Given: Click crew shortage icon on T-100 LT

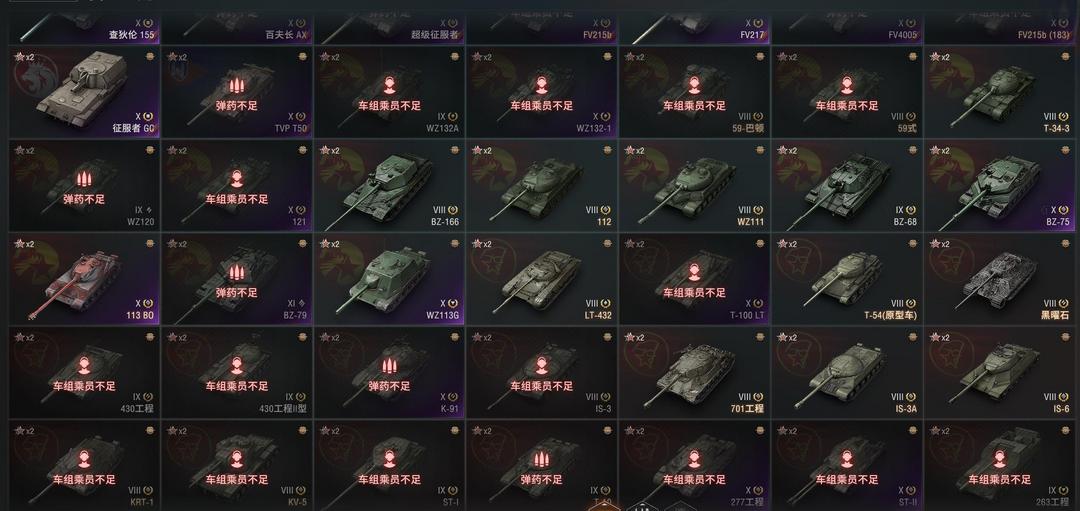Looking at the screenshot, I should point(694,273).
